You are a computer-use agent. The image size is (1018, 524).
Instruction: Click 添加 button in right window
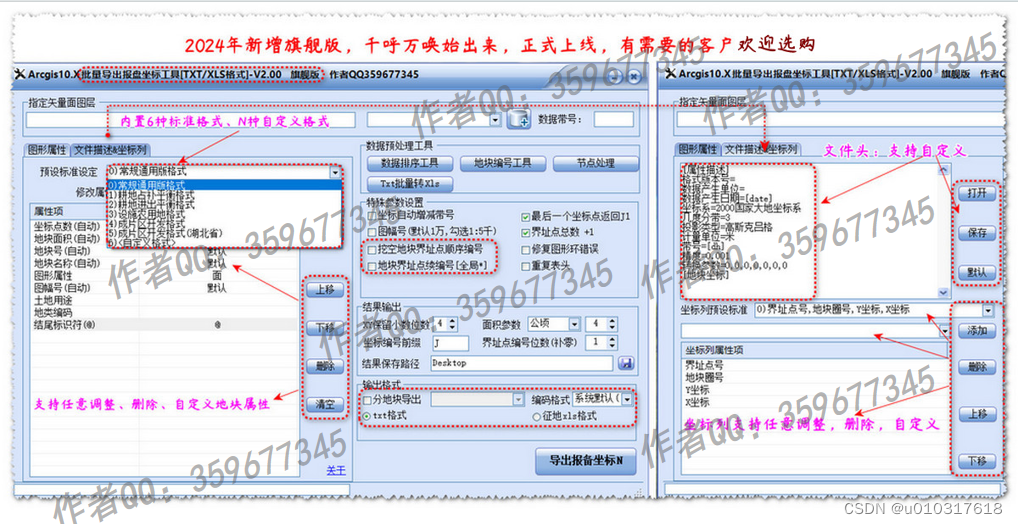coord(977,331)
